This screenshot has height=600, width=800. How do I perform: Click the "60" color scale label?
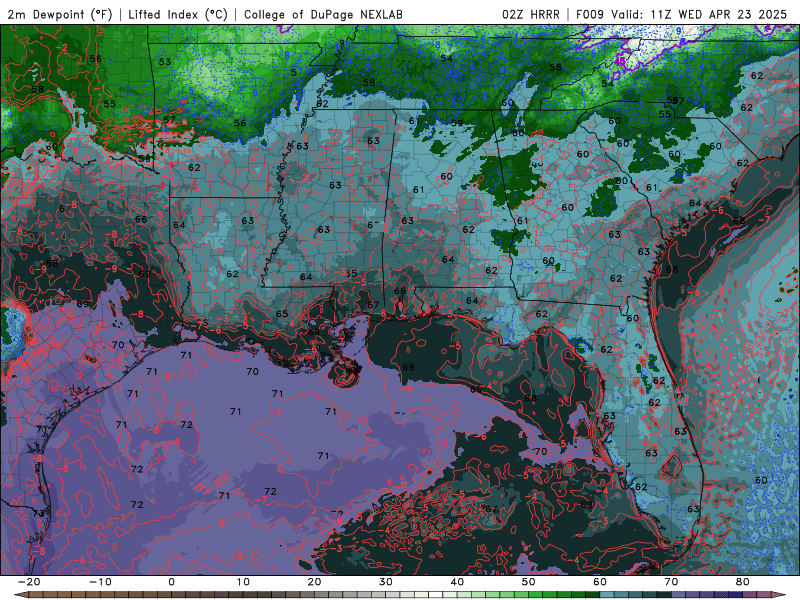(600, 582)
